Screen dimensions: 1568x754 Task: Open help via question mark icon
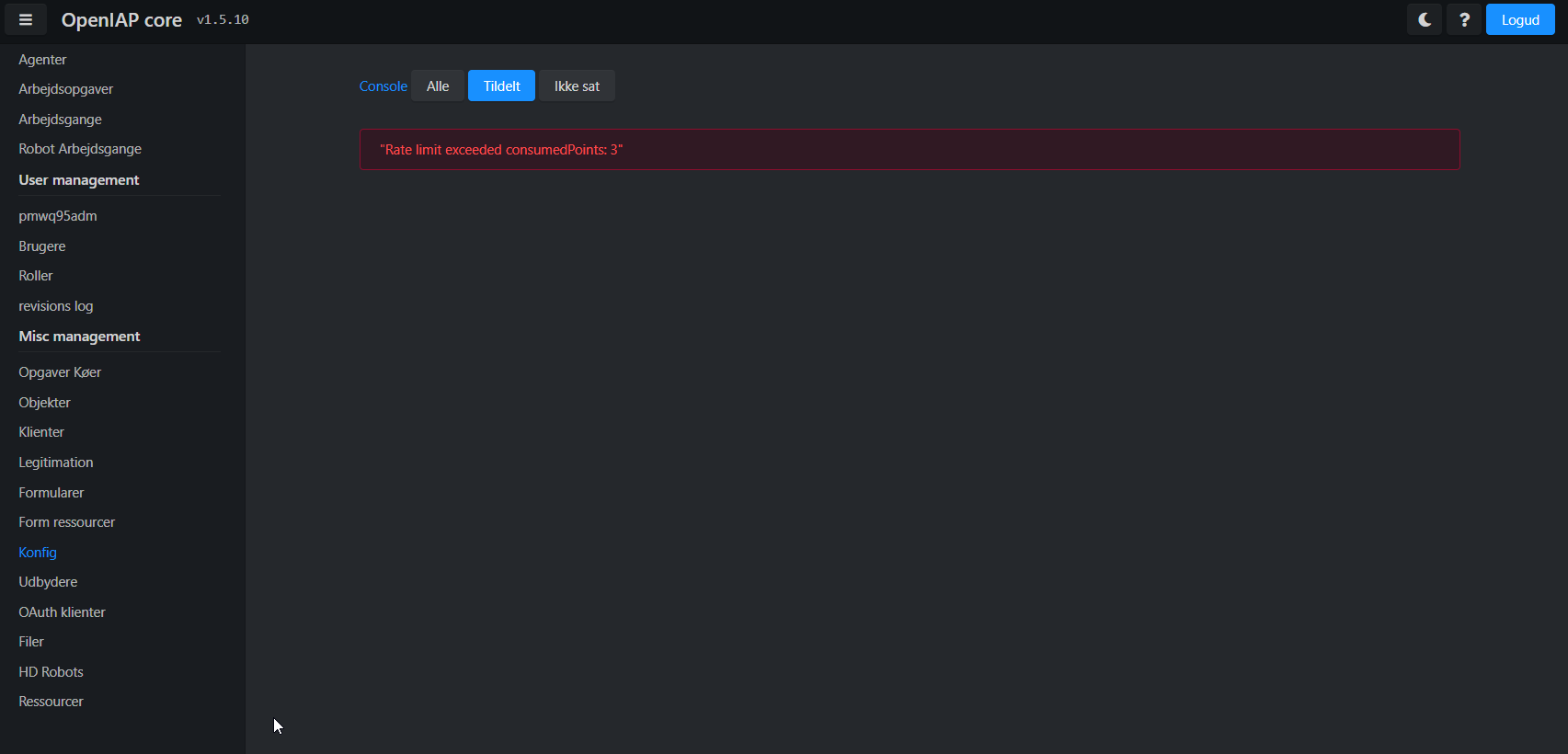click(x=1464, y=20)
